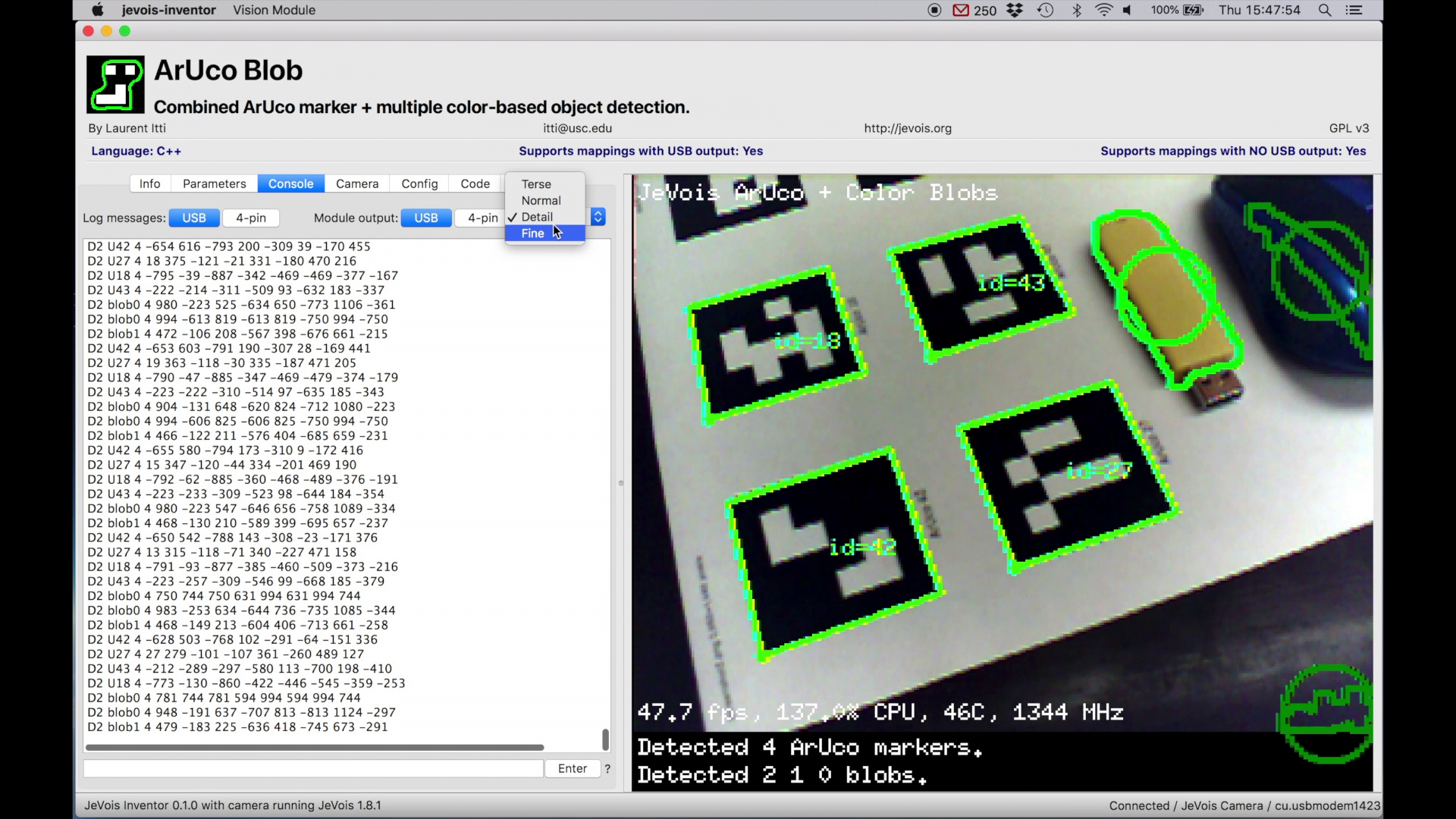The height and width of the screenshot is (819, 1456).
Task: Click 'Supports mappings with NO USB output: Yes'
Action: pyautogui.click(x=1233, y=151)
